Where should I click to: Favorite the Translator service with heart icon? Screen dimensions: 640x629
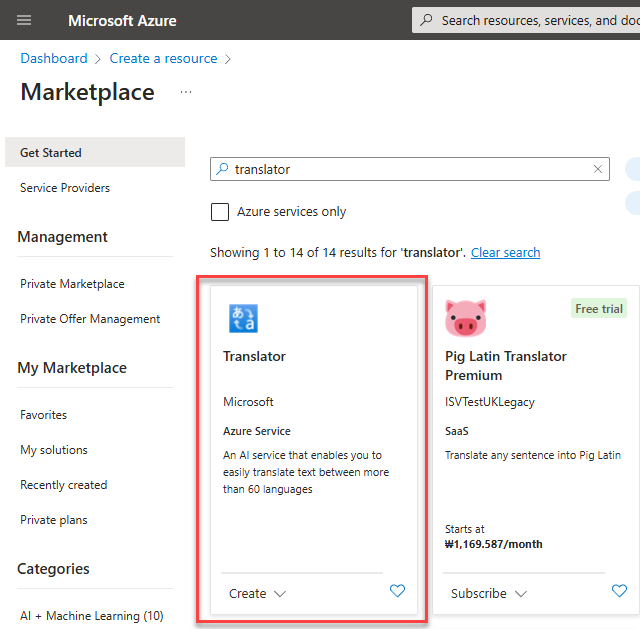(x=397, y=591)
